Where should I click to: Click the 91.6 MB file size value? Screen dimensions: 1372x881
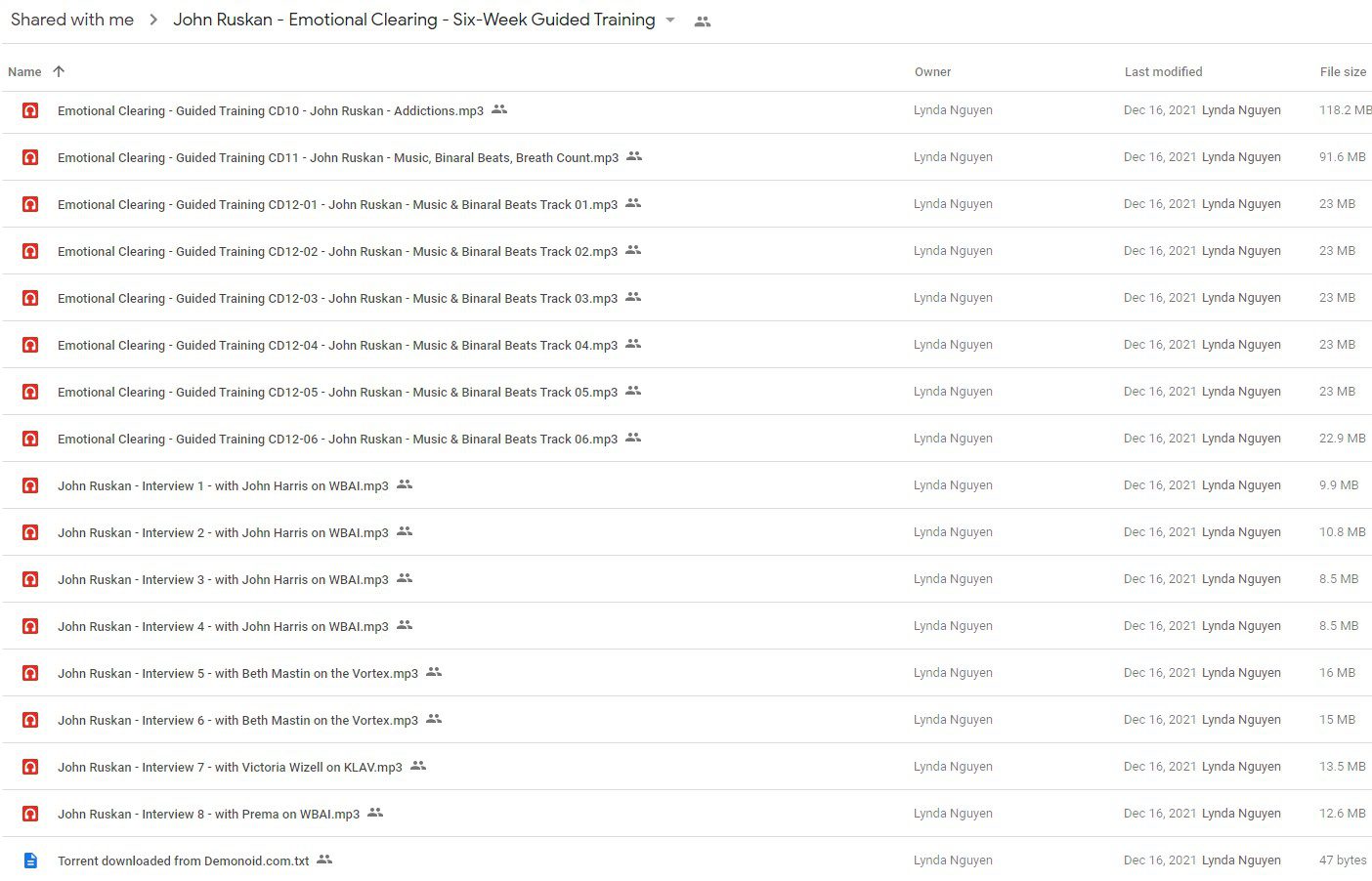click(1343, 157)
